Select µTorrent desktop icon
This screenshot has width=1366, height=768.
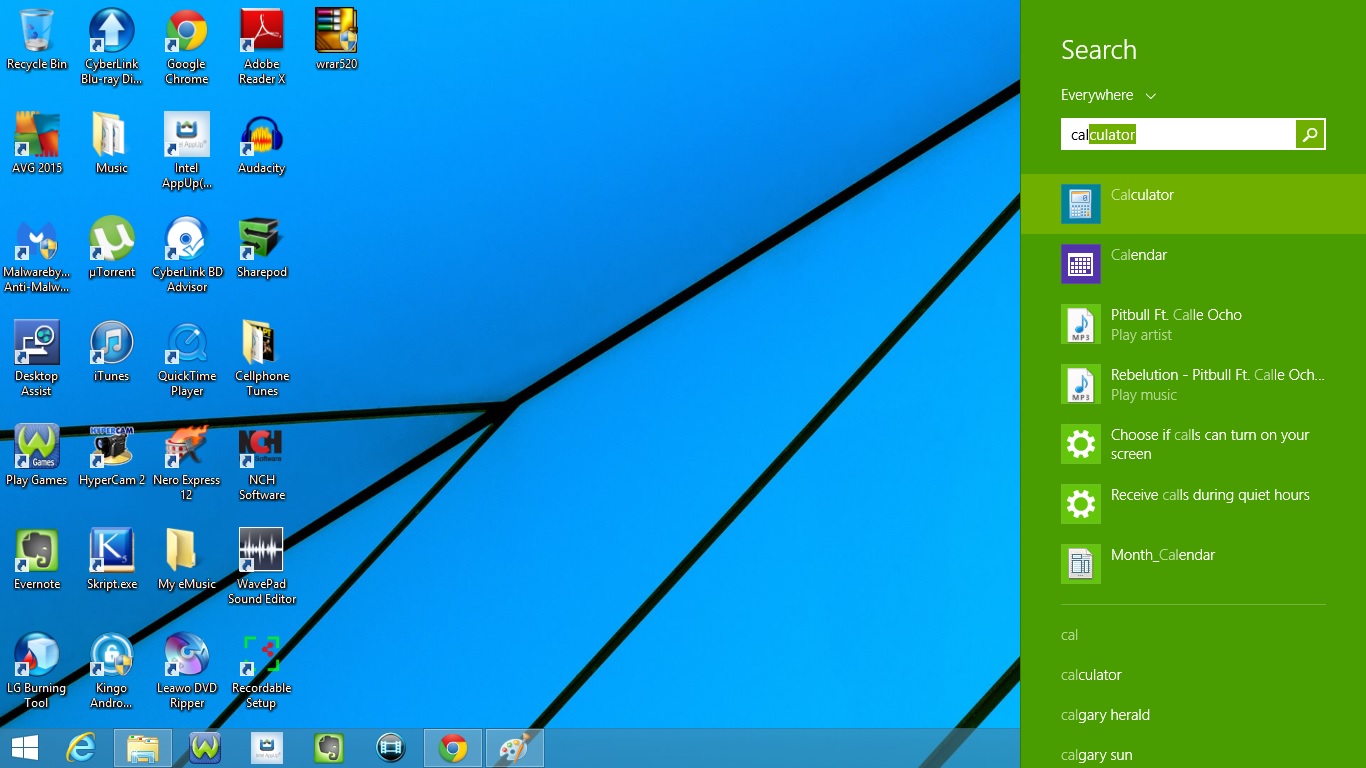112,247
